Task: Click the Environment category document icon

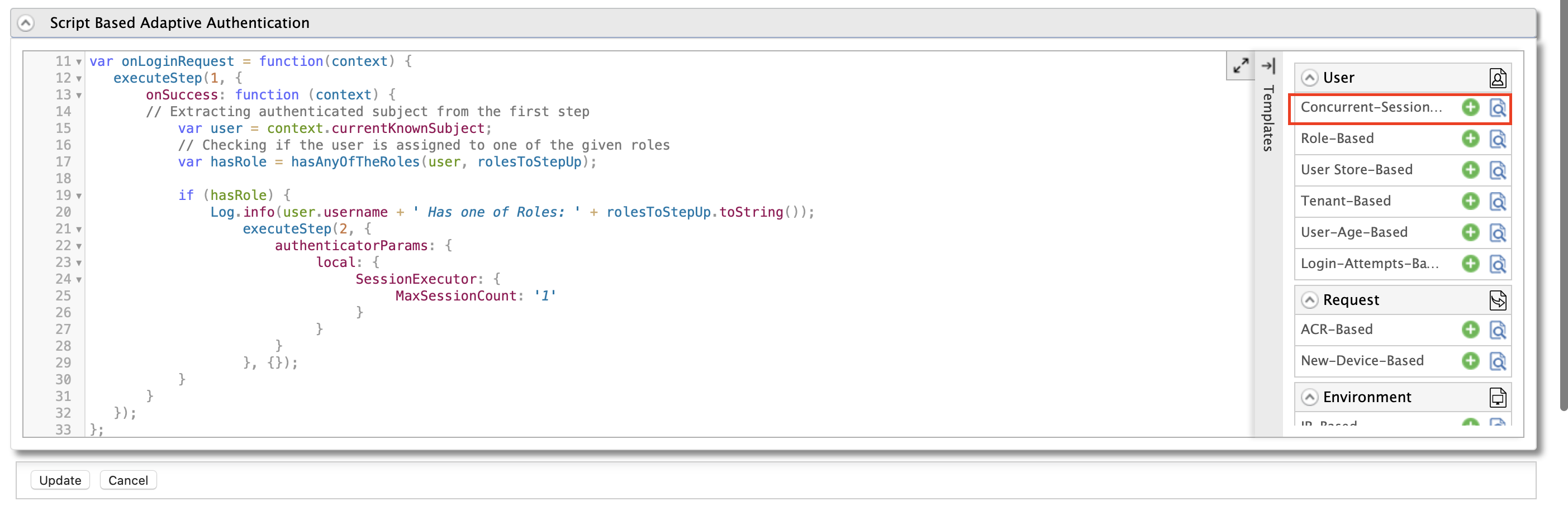Action: [x=1498, y=397]
